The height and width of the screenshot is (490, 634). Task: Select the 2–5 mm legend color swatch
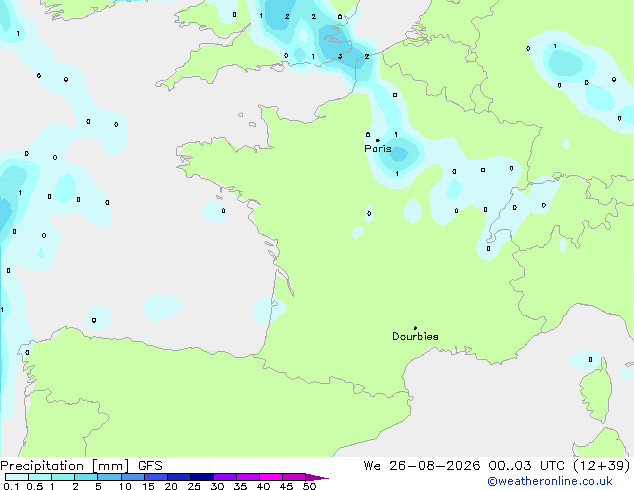click(86, 477)
